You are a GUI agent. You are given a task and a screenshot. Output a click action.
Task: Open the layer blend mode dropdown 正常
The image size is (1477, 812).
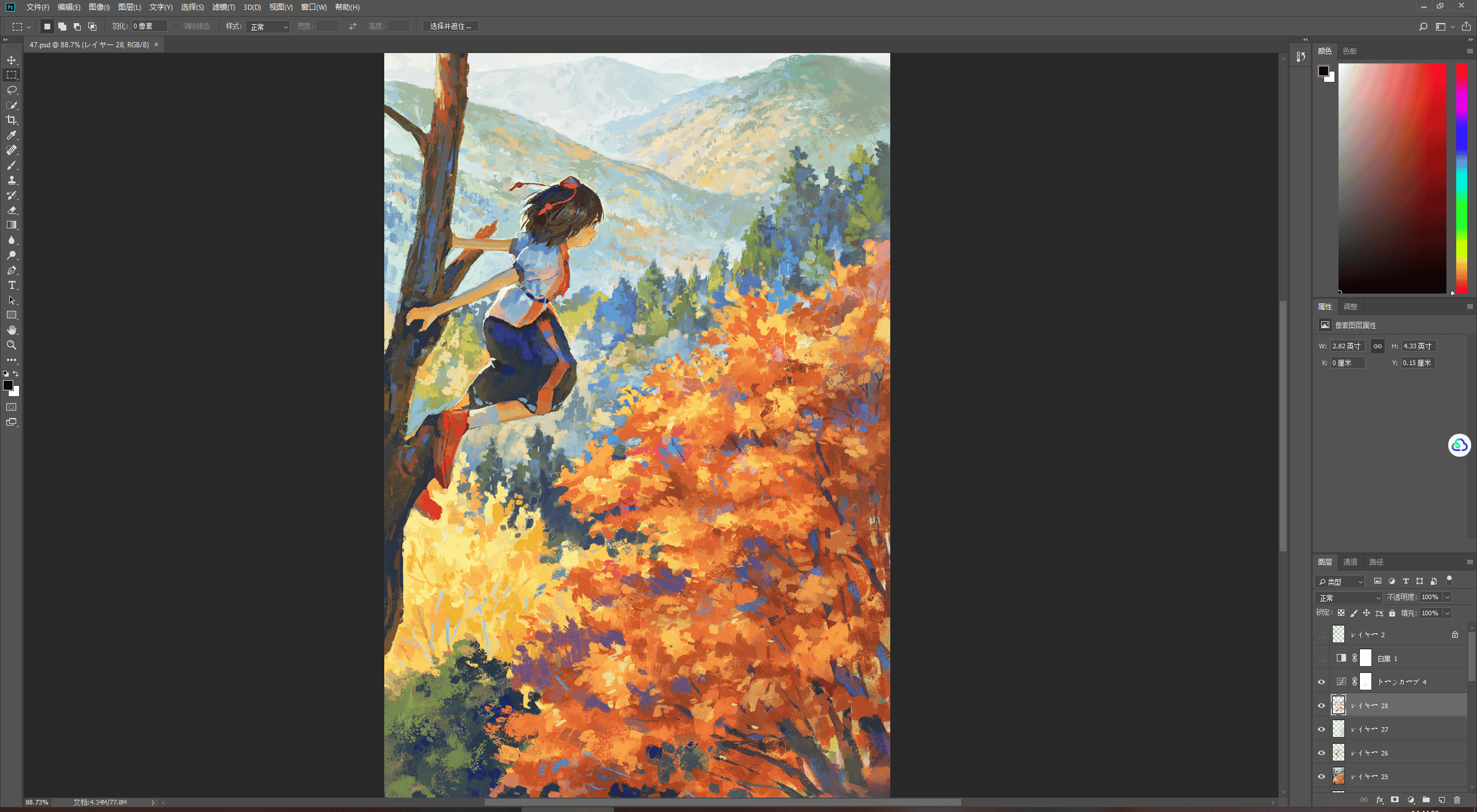click(x=1348, y=597)
